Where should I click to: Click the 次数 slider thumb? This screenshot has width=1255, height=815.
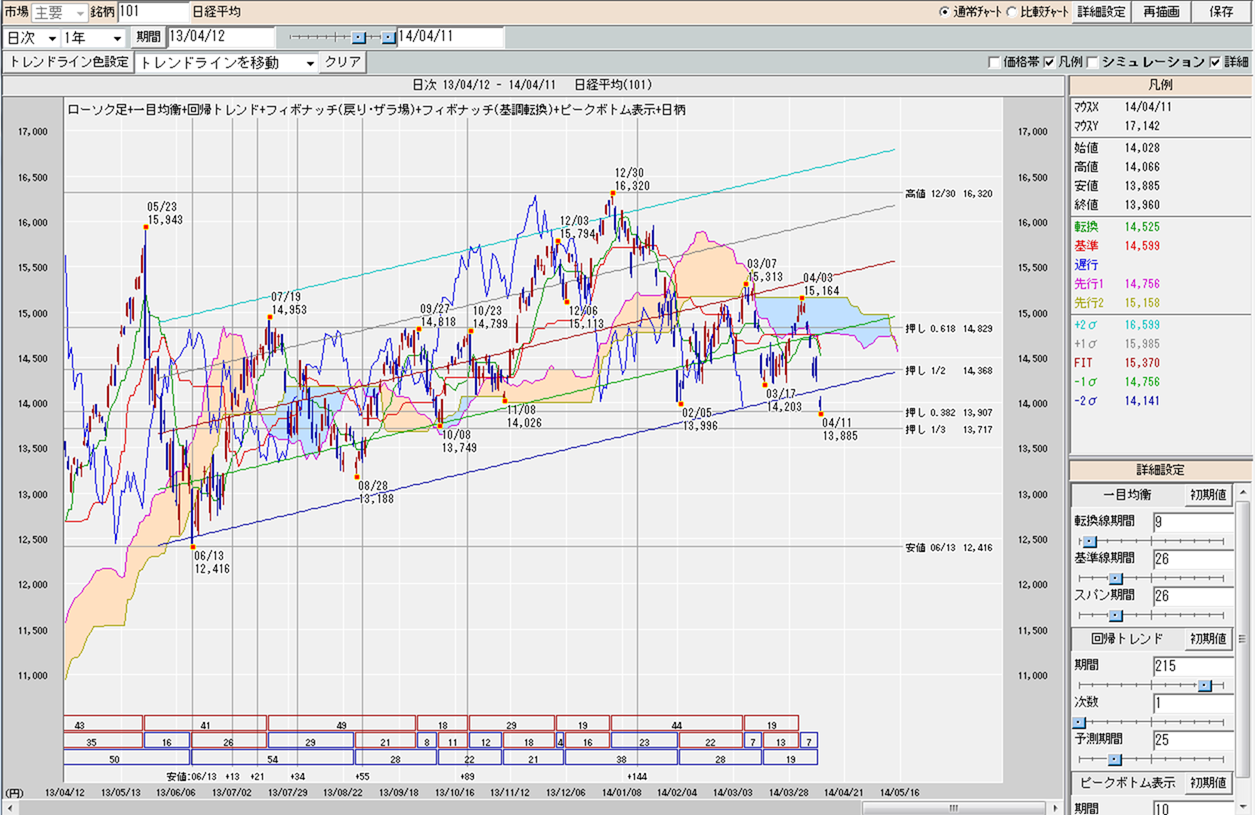[1079, 722]
